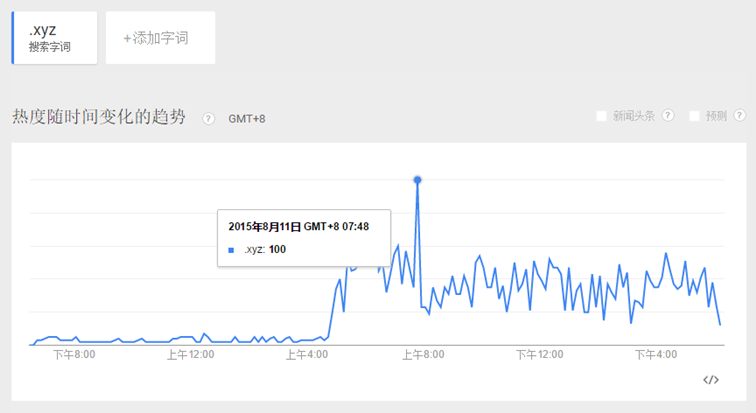Click blue legend square in tooltip

point(231,250)
